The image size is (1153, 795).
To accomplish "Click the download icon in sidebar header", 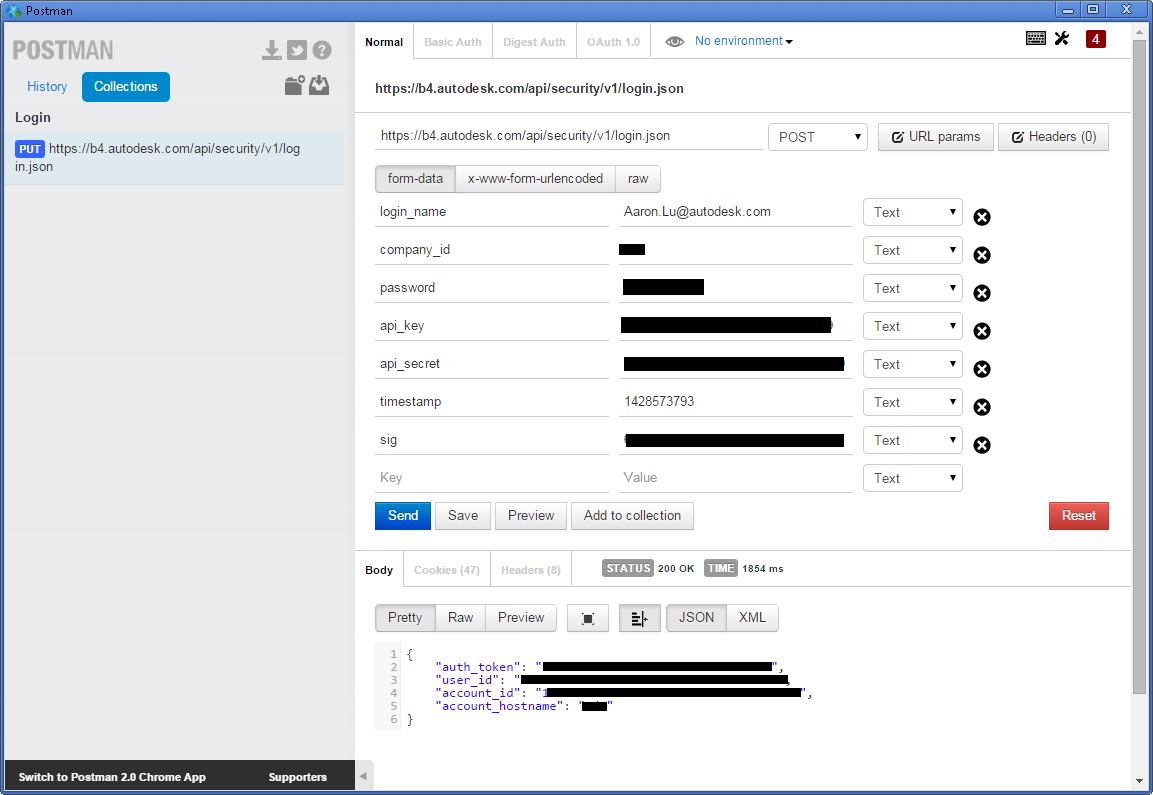I will coord(271,50).
